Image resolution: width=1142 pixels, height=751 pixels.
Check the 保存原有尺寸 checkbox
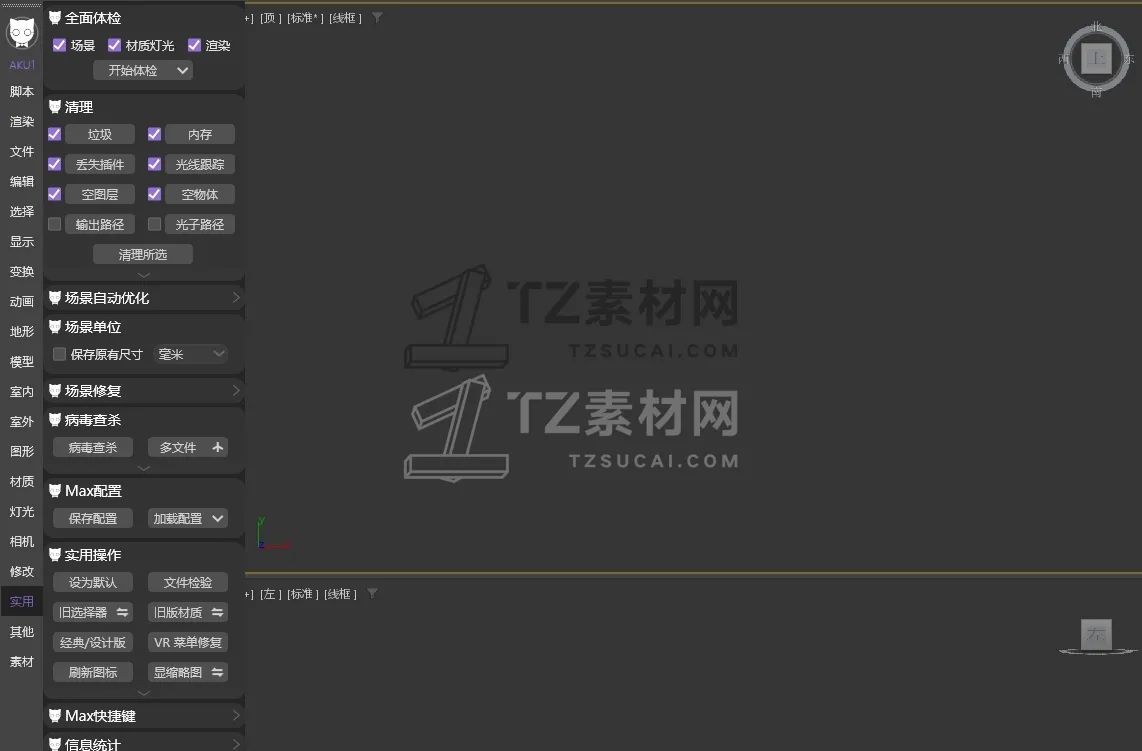58,353
